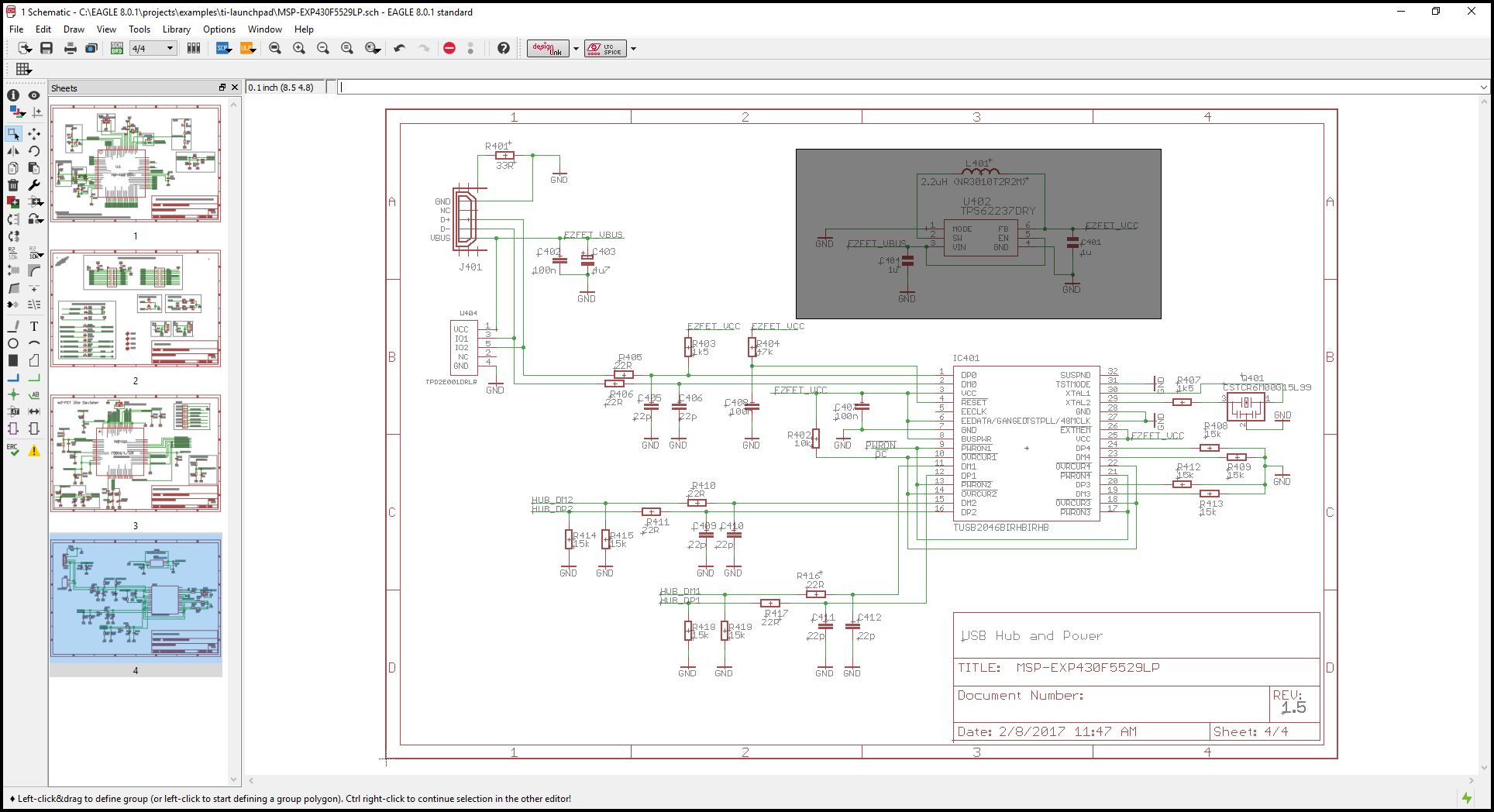Select sheet 2 thumbnail in Sheets panel

136,308
